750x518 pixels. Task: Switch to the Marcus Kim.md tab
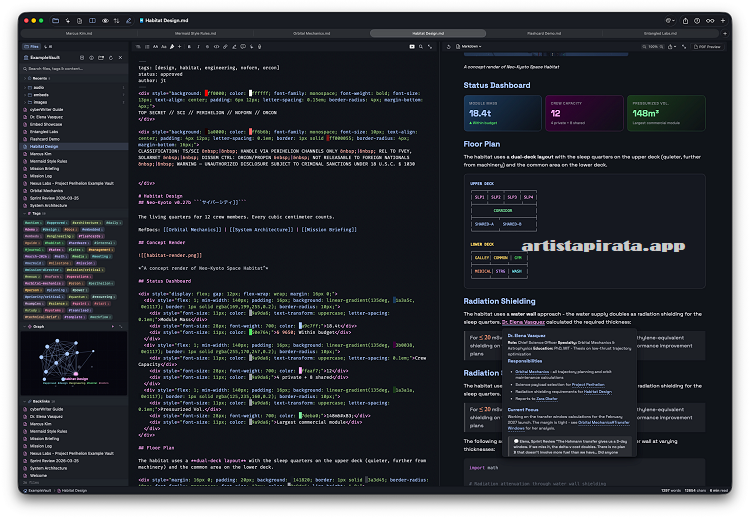(79, 33)
